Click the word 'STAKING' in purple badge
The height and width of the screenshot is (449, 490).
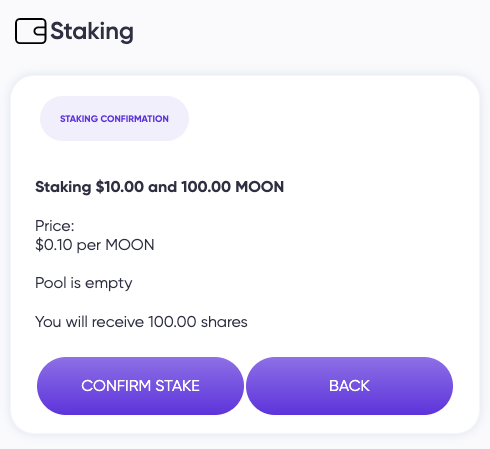[x=79, y=119]
